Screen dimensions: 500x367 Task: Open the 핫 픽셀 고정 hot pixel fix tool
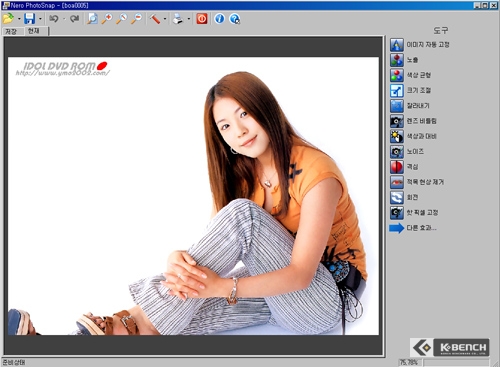pyautogui.click(x=414, y=213)
